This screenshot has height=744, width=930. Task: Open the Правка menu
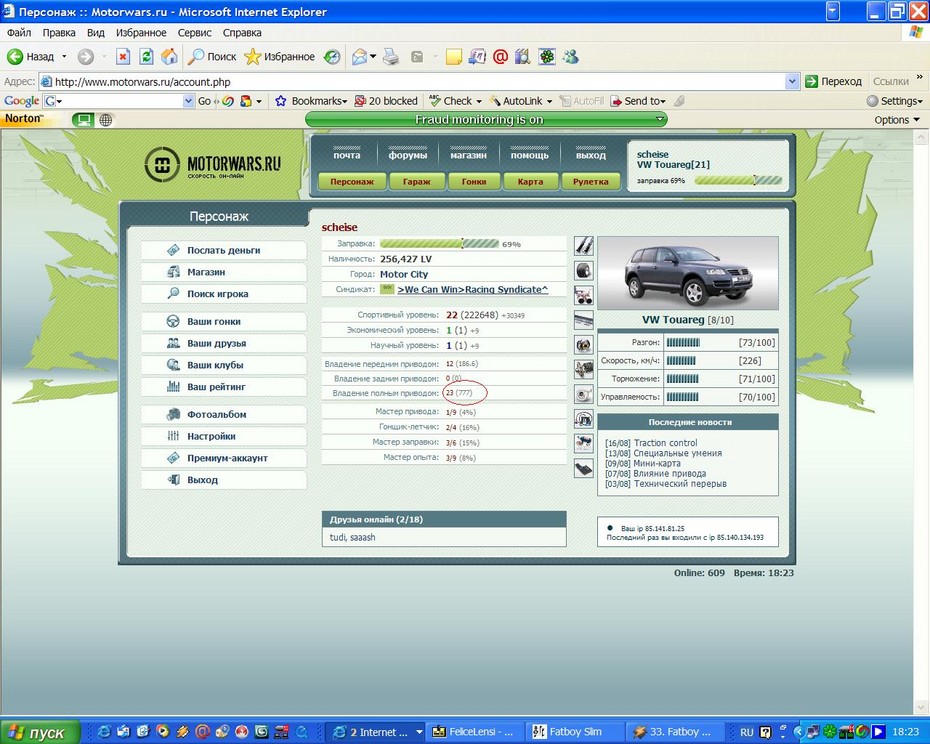tap(59, 33)
